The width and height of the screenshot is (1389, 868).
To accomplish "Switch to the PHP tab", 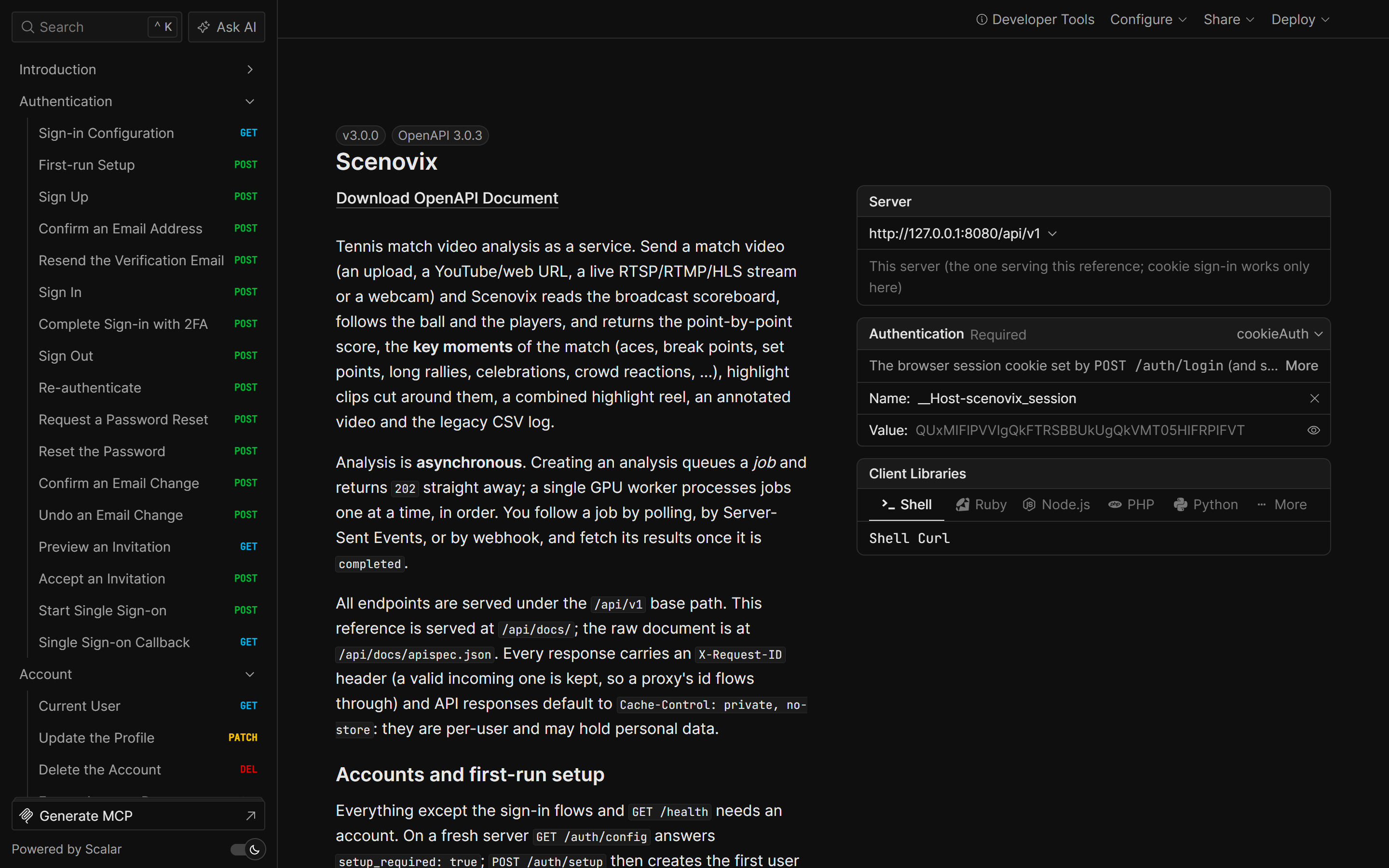I will 1130,504.
